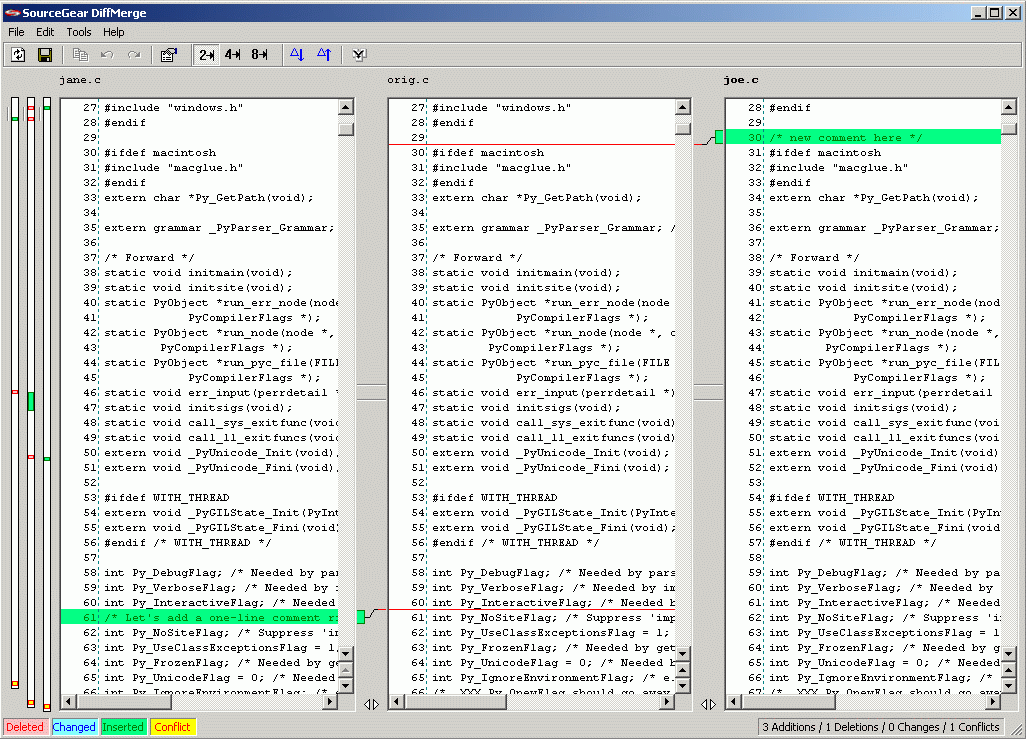Viewport: 1026px width, 739px height.
Task: Click the red marker in the first overview bar
Action: [x=14, y=391]
